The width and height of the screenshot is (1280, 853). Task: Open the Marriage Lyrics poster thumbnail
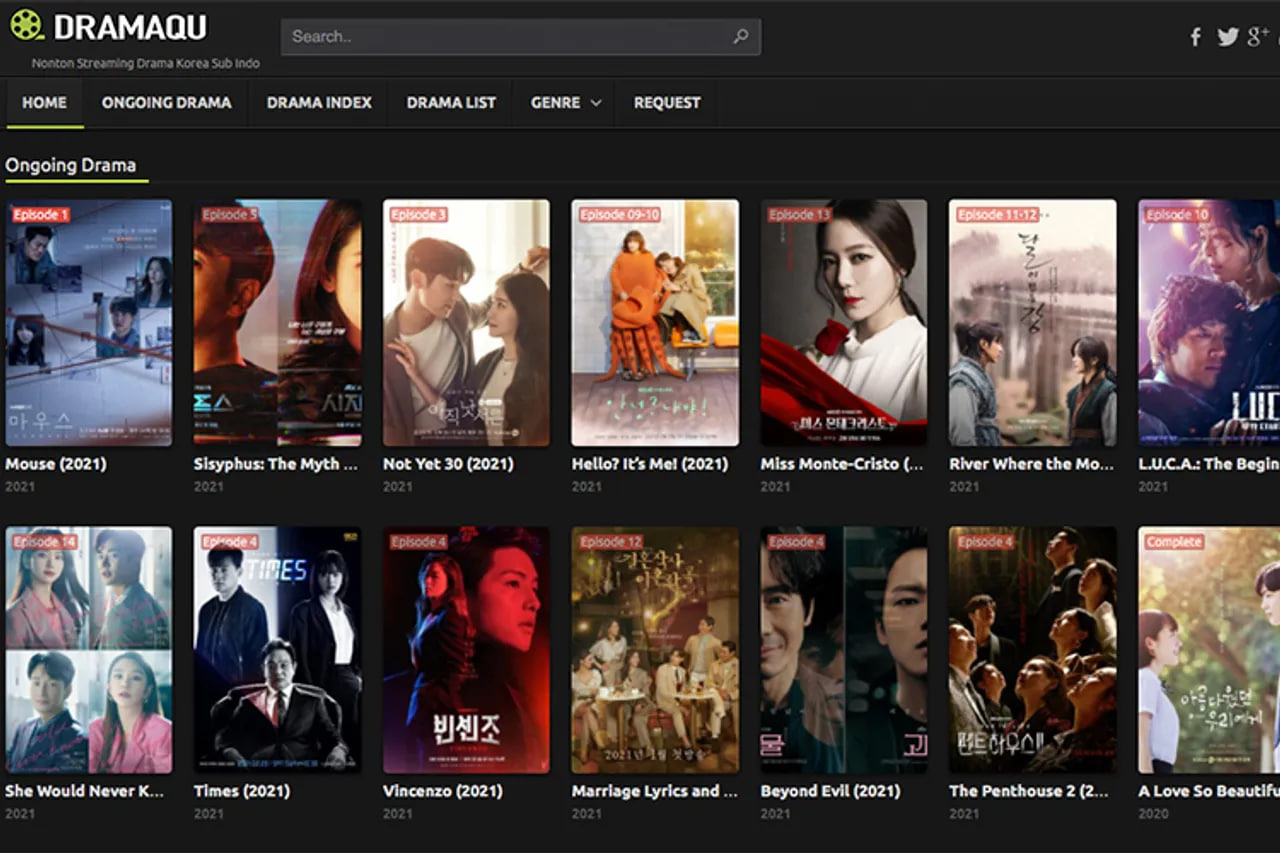tap(655, 650)
